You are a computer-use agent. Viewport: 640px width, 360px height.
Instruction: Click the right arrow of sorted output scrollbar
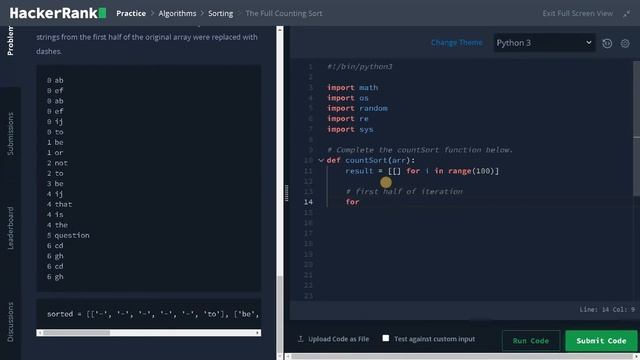(258, 333)
